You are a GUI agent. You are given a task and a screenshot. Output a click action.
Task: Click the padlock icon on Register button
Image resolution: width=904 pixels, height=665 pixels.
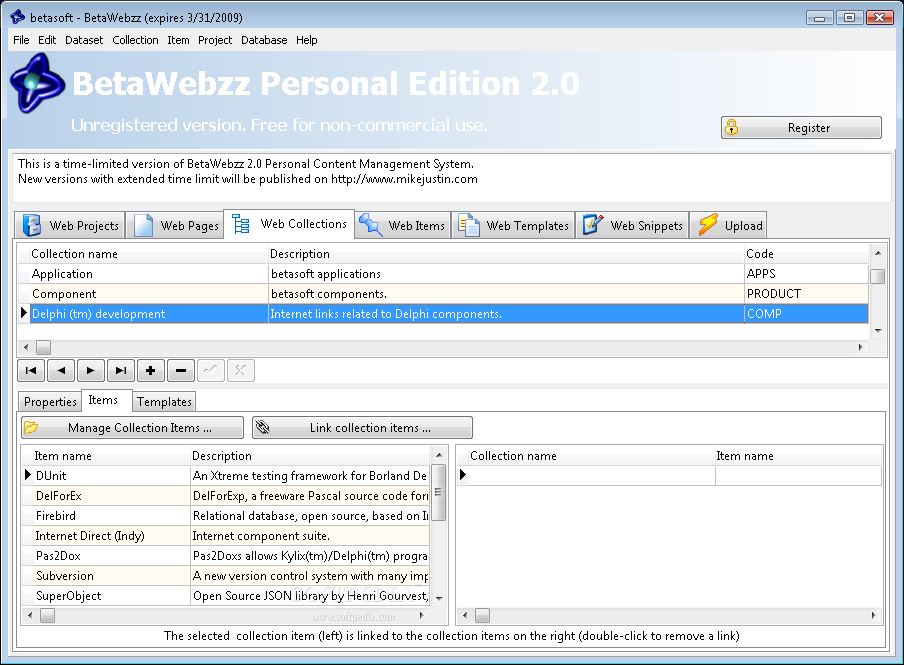point(732,127)
